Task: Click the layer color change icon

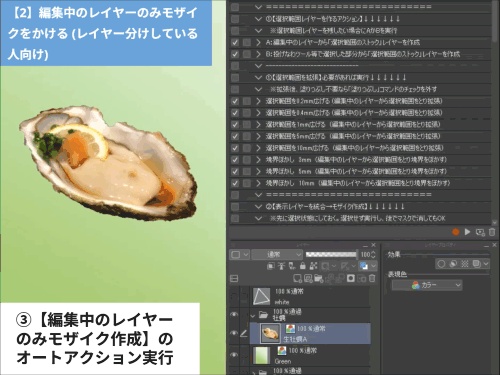Action: pos(364,266)
